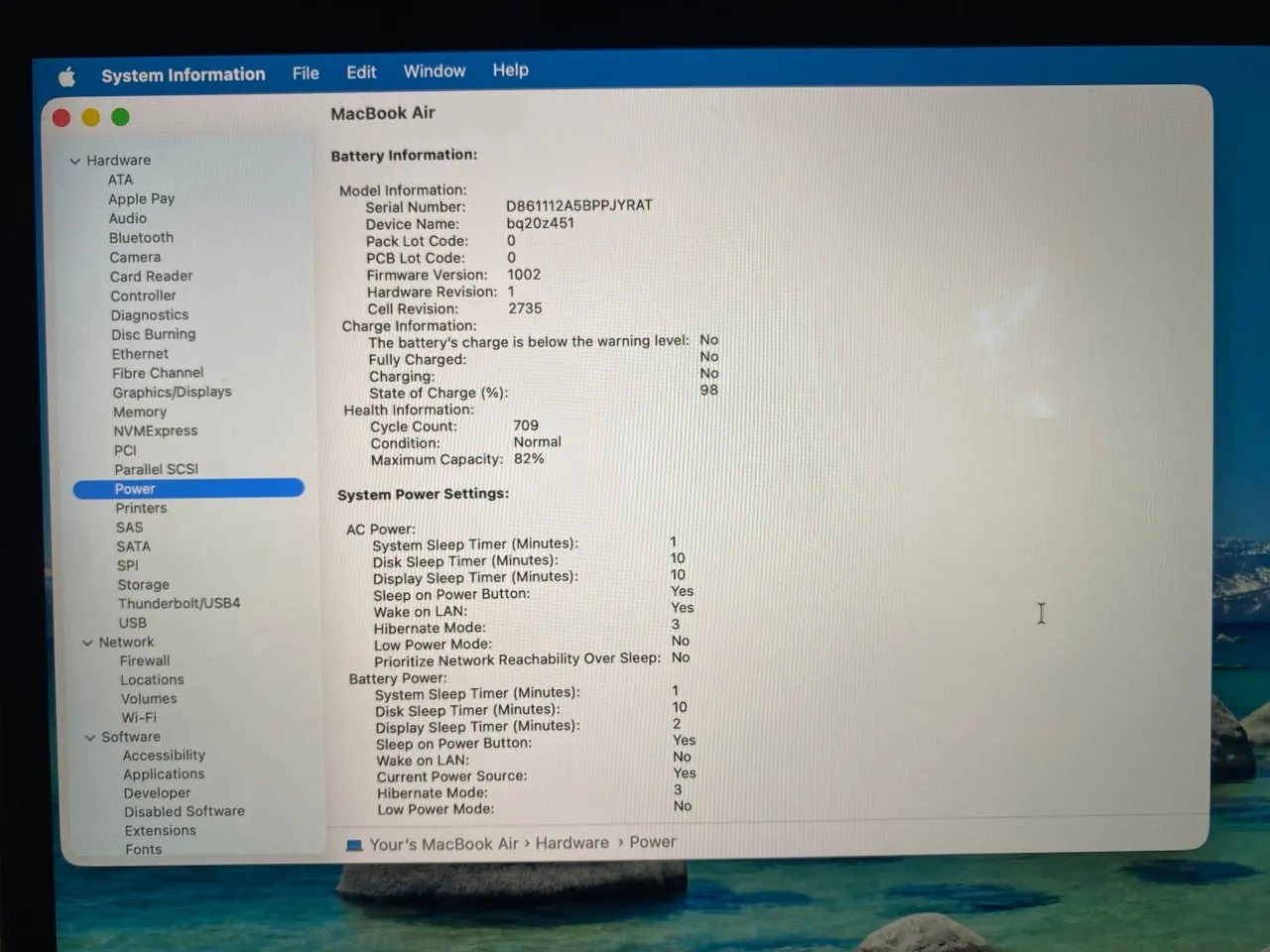The image size is (1270, 952).
Task: Click the System Power Settings heading
Action: click(x=423, y=494)
